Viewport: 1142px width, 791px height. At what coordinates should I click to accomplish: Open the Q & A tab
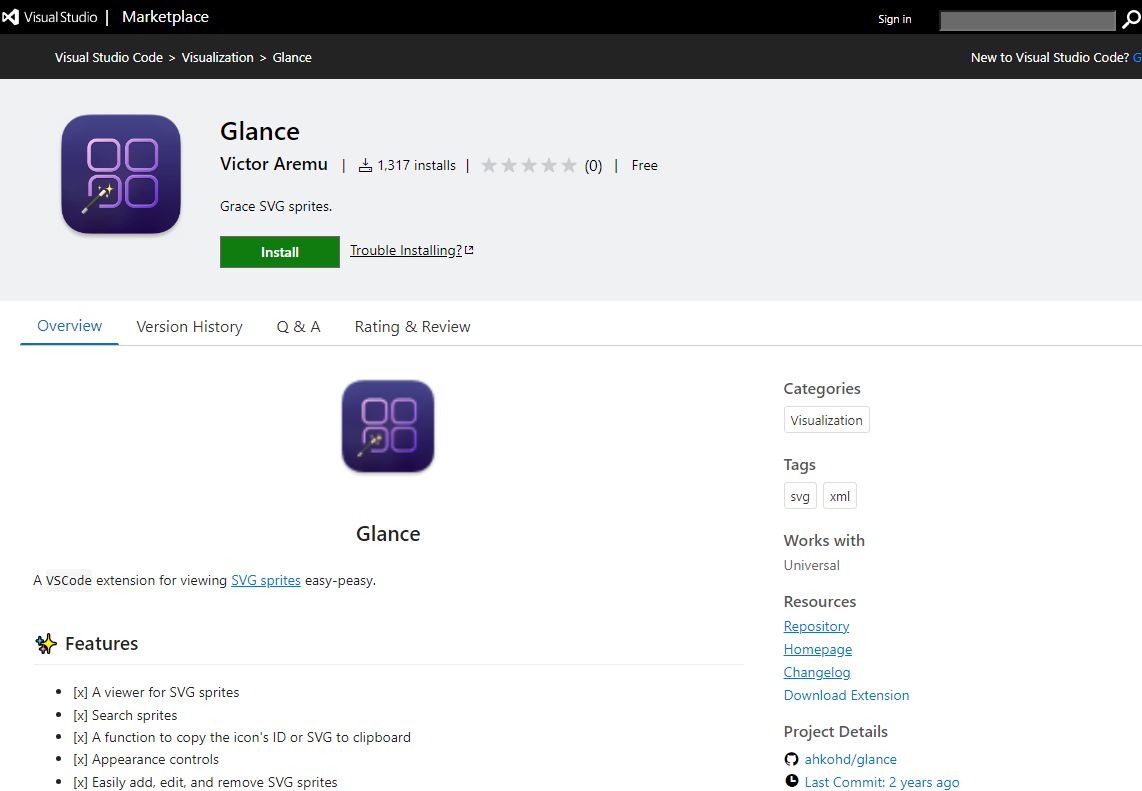point(299,326)
